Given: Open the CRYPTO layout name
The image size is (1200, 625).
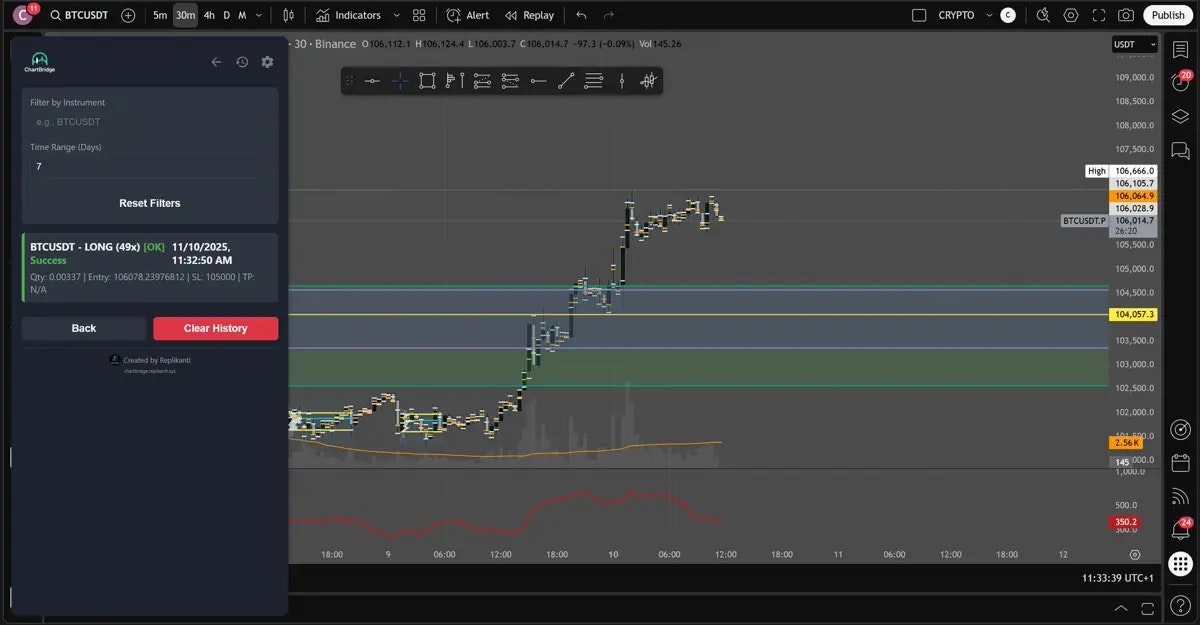Looking at the screenshot, I should click(x=955, y=15).
